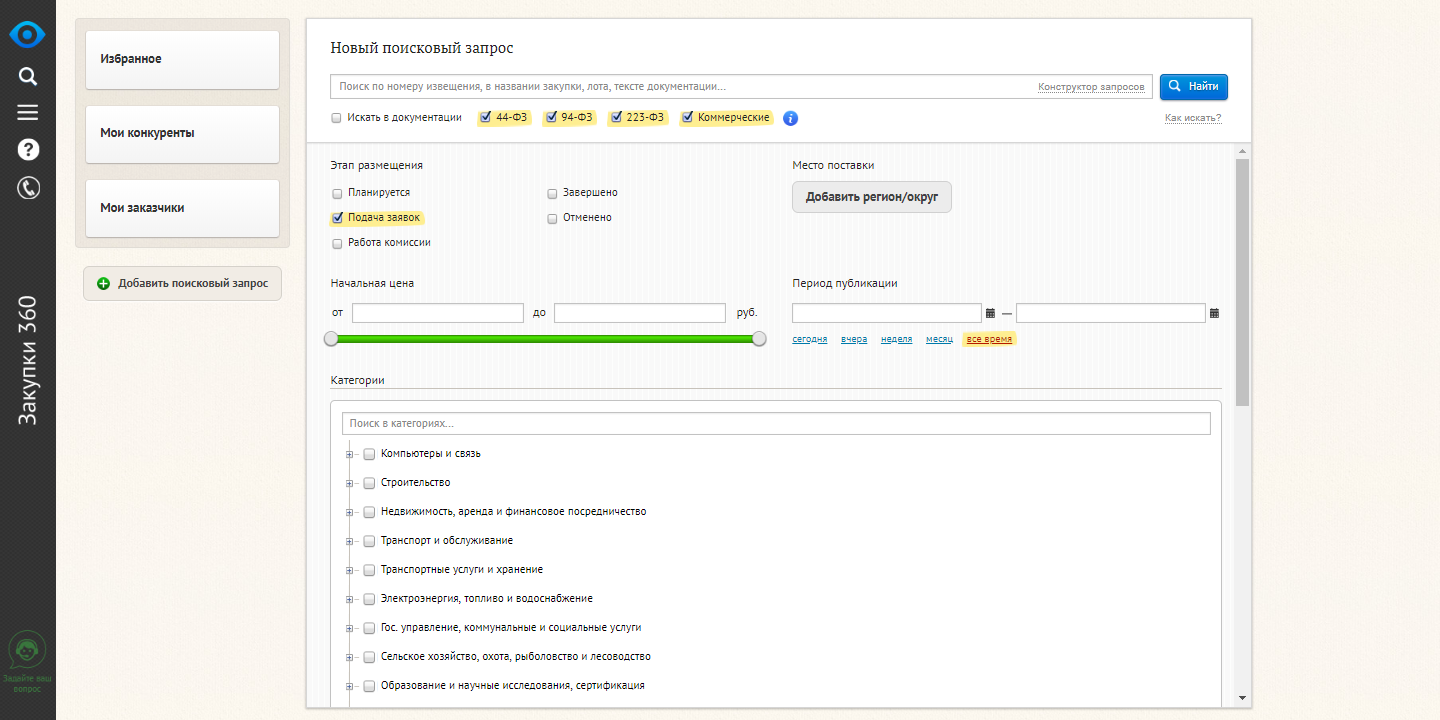Click the scrollbar up arrow
This screenshot has width=1440, height=720.
[1243, 151]
